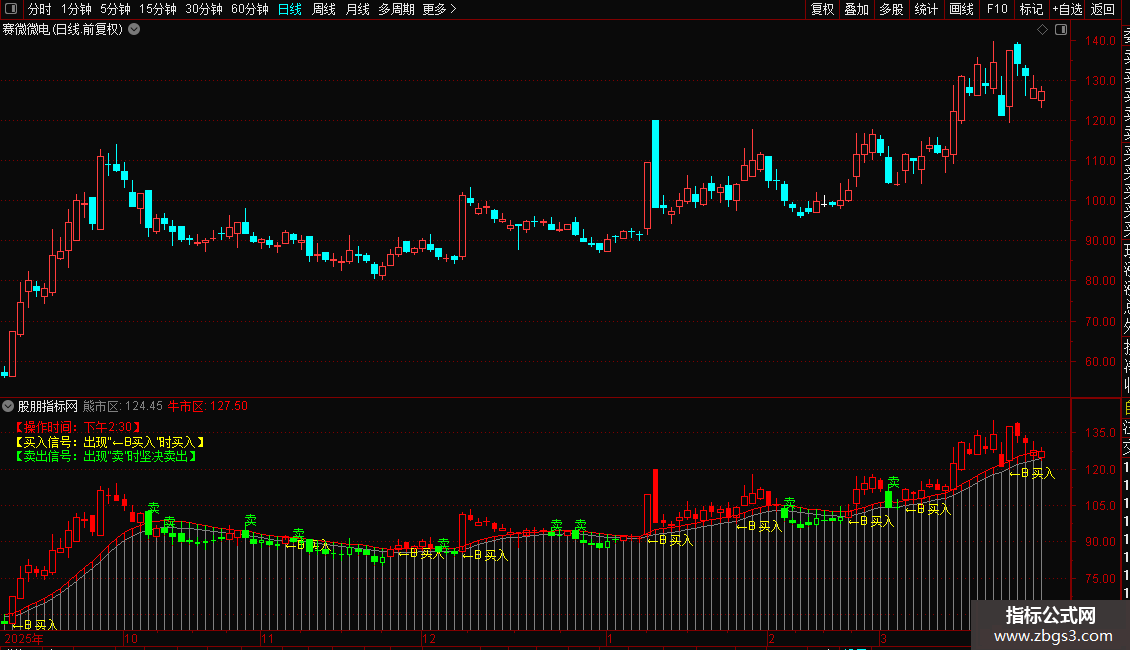Select the 30分钟 period tab

(x=204, y=9)
